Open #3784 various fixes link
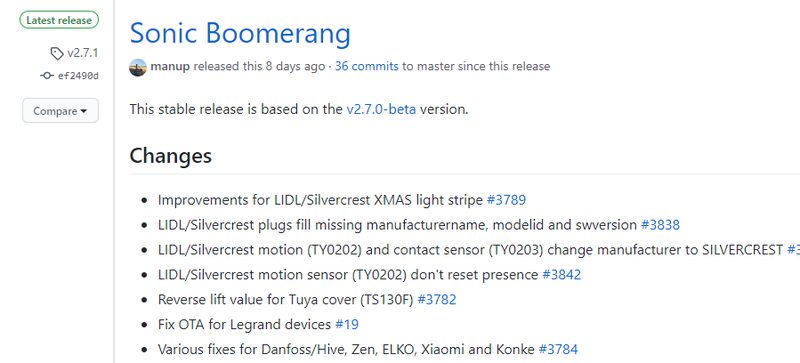Screen dimensions: 800x363 tap(558, 350)
